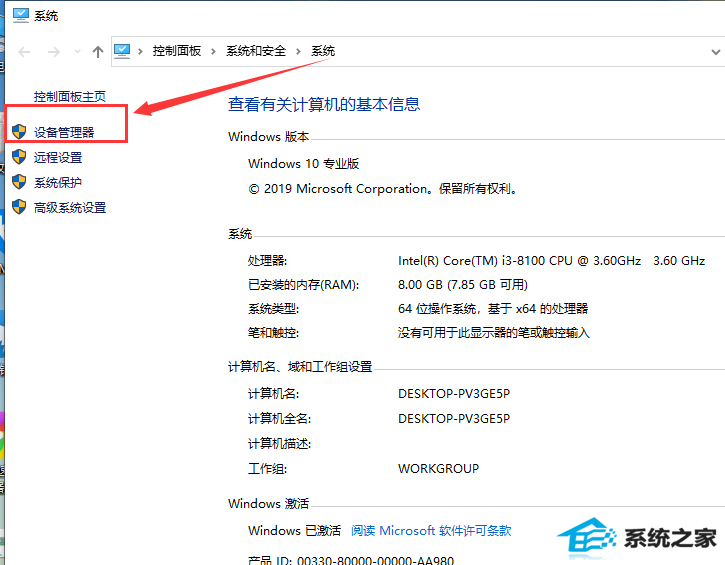The height and width of the screenshot is (565, 725).
Task: Expand the chevron after 系统和安全
Action: click(298, 51)
